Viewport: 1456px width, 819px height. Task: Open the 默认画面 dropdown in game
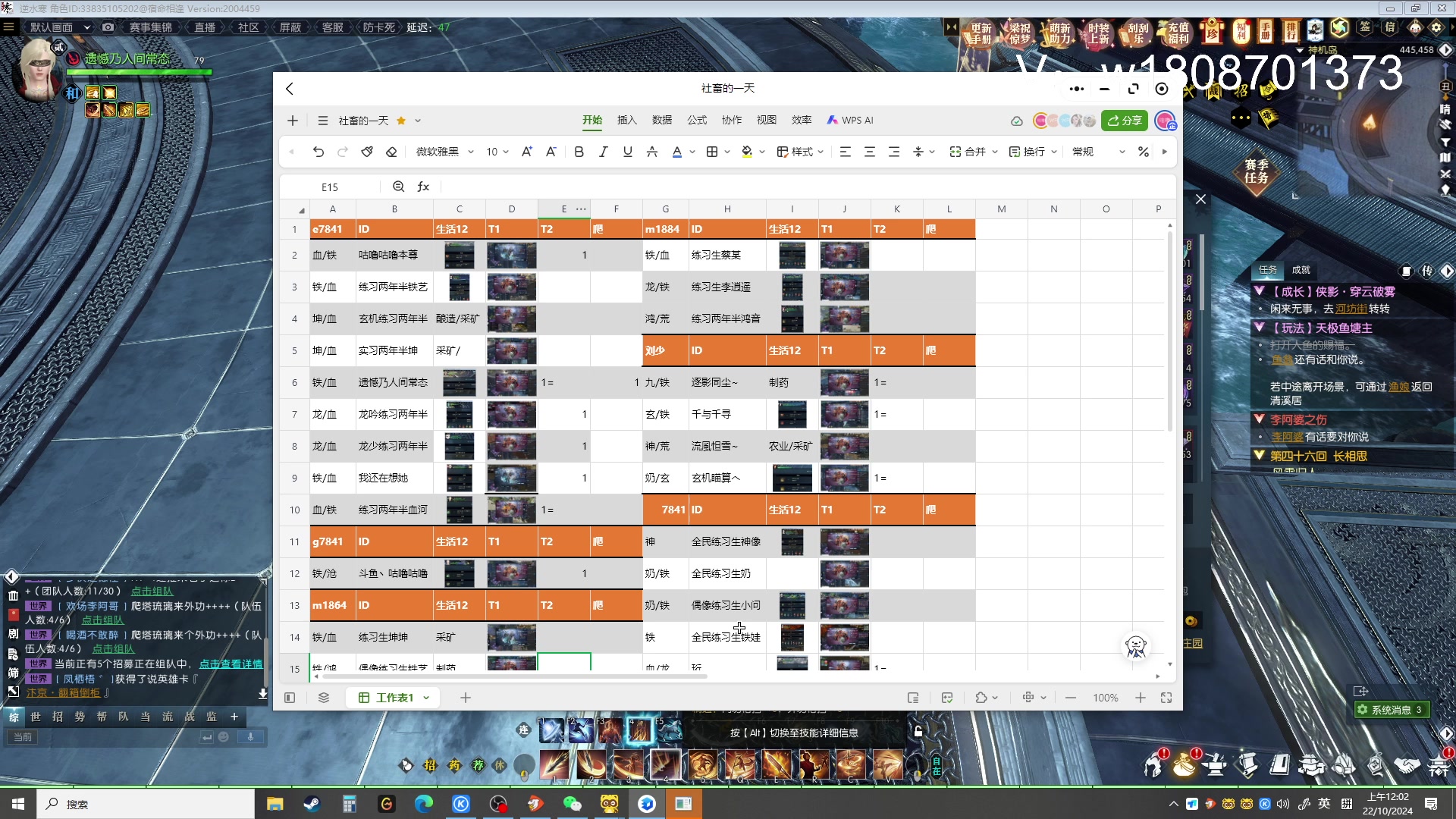[59, 27]
